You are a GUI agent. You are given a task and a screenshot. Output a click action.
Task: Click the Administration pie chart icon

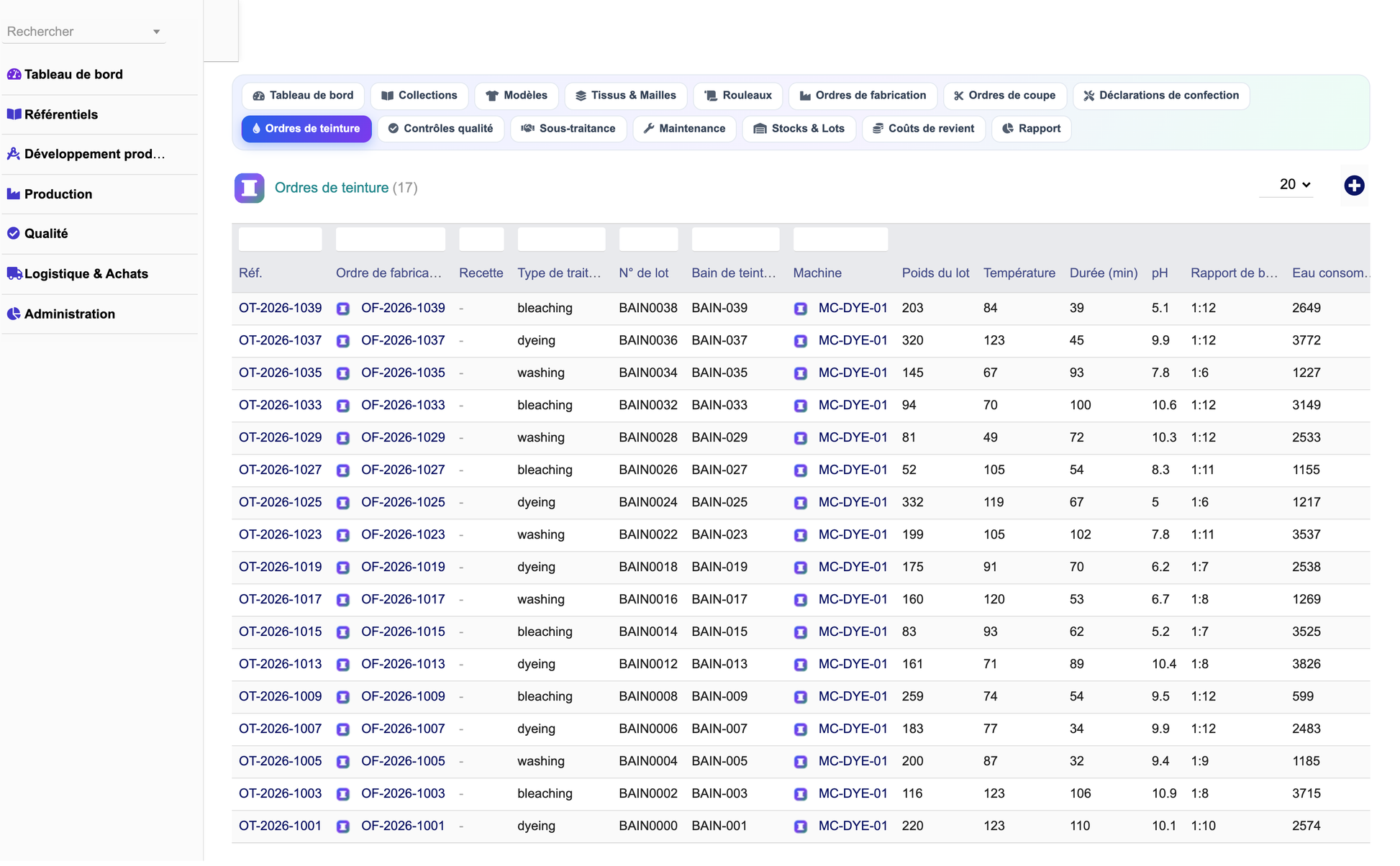14,314
